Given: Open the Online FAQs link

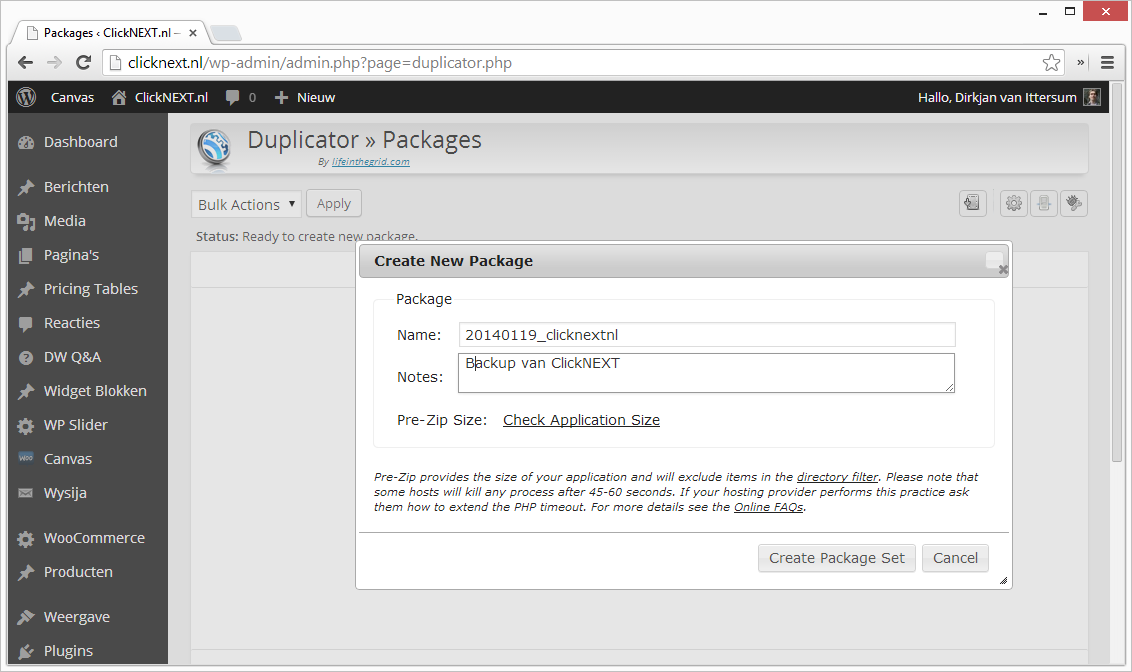Looking at the screenshot, I should click(x=769, y=507).
